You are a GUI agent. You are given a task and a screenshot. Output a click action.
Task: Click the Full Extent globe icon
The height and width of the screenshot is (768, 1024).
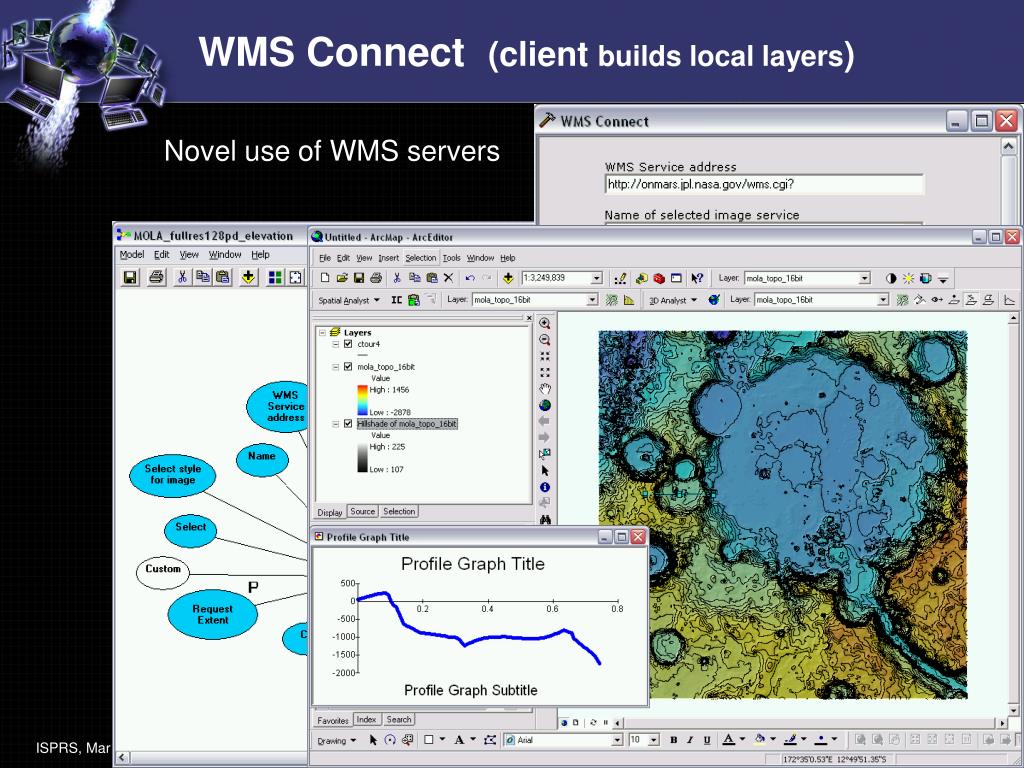click(x=545, y=406)
